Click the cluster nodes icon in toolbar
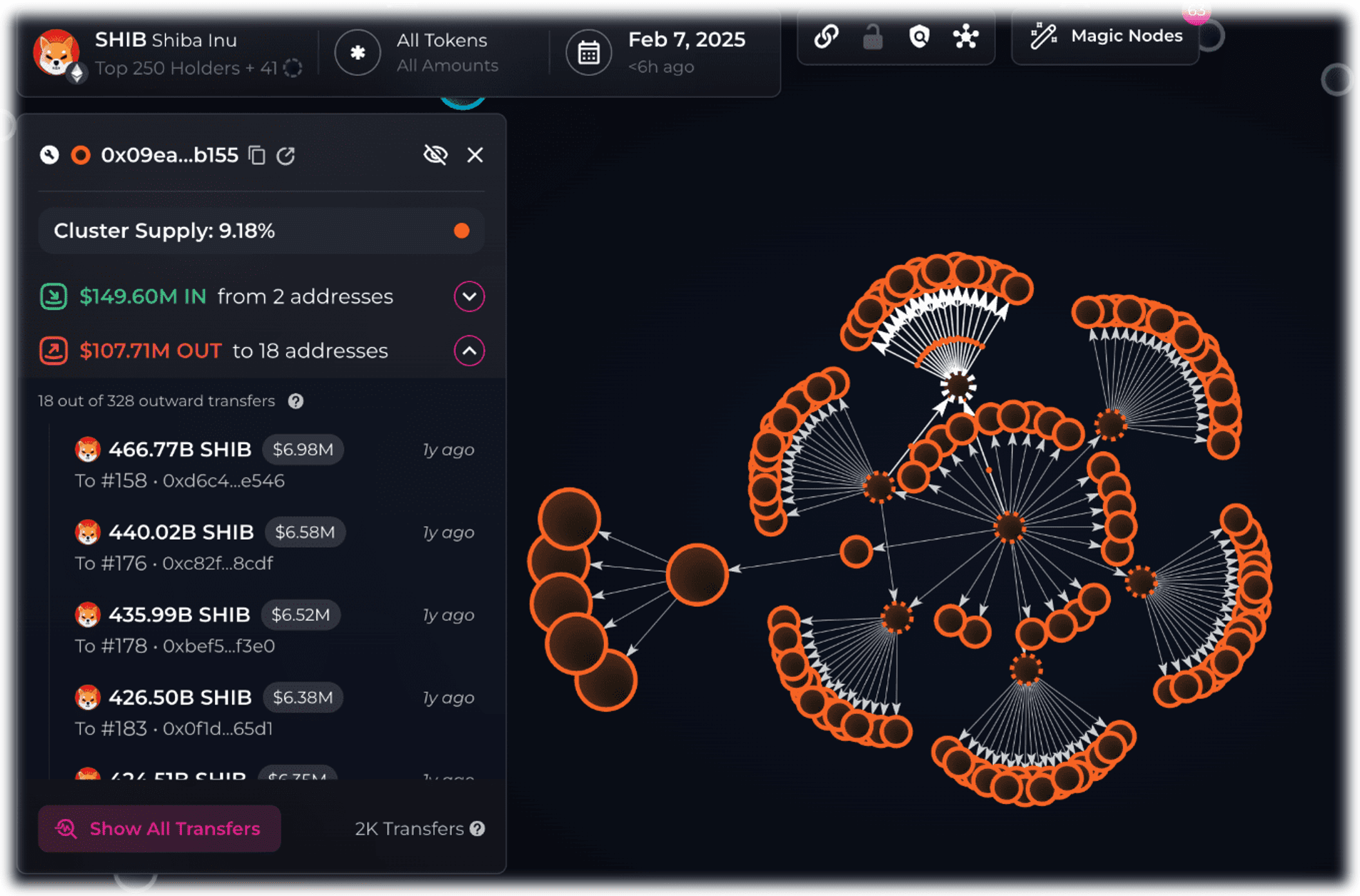This screenshot has height=896, width=1360. pos(966,36)
